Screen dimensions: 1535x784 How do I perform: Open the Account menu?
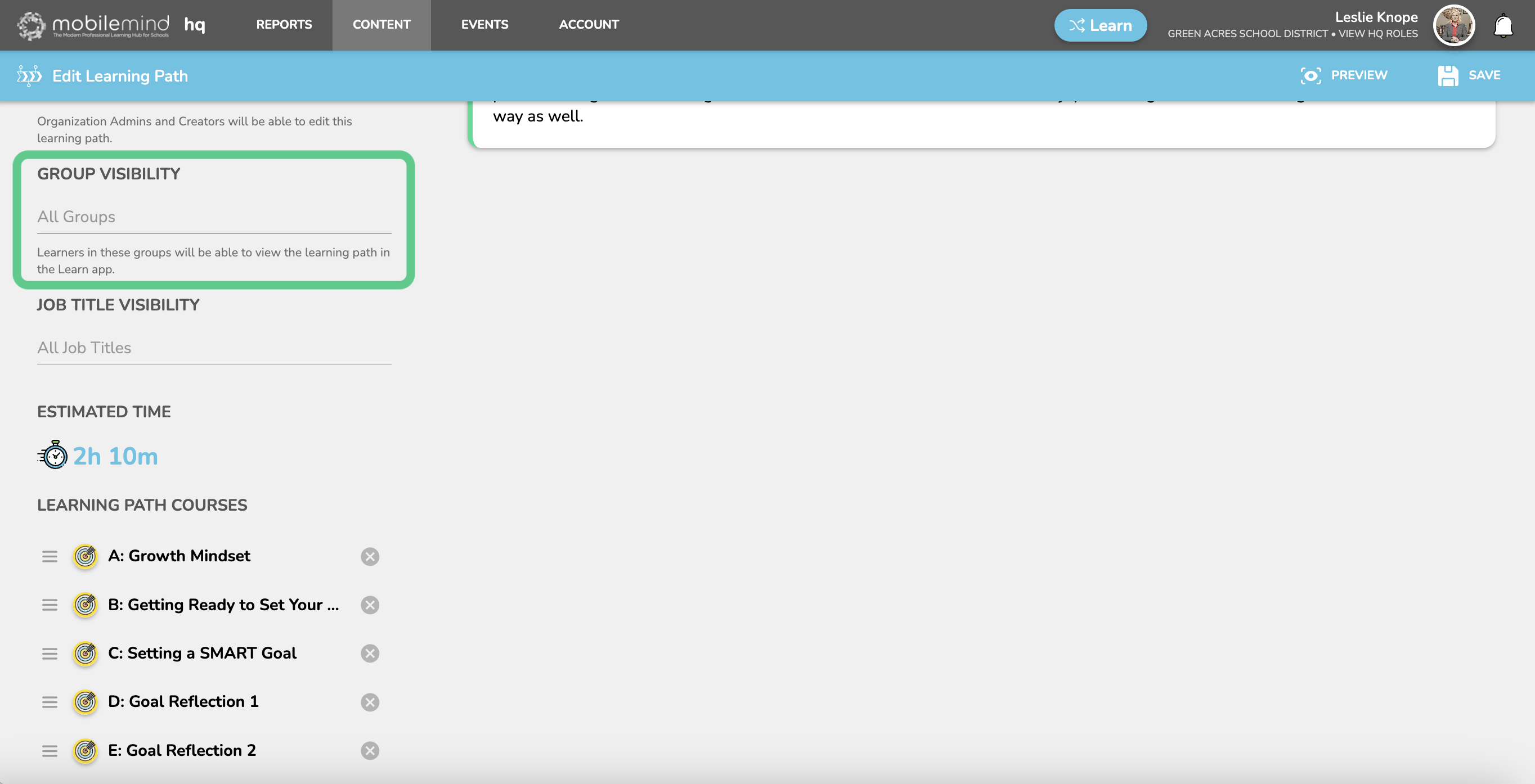[588, 24]
